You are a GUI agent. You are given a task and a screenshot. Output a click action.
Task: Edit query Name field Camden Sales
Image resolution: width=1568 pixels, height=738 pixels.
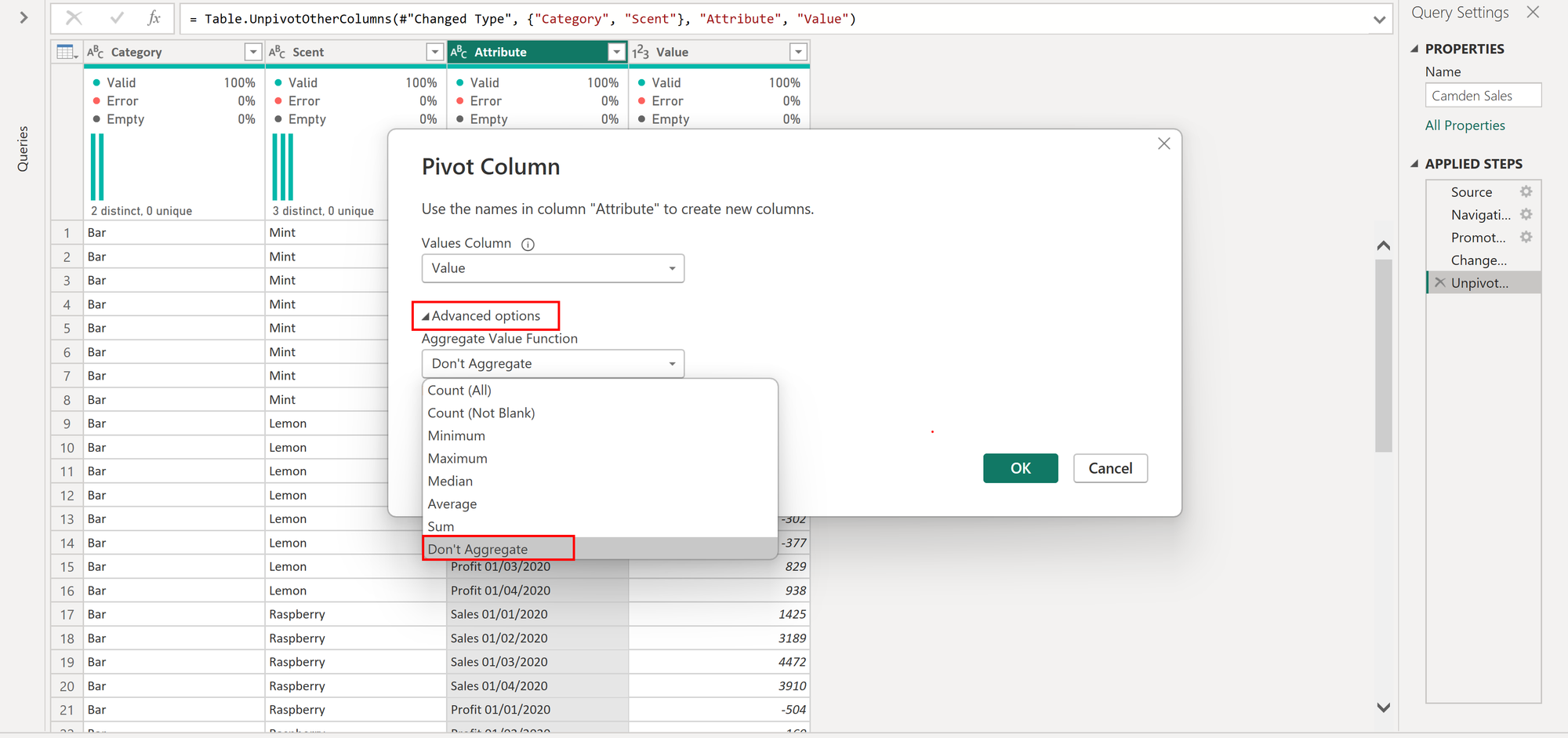click(x=1483, y=96)
